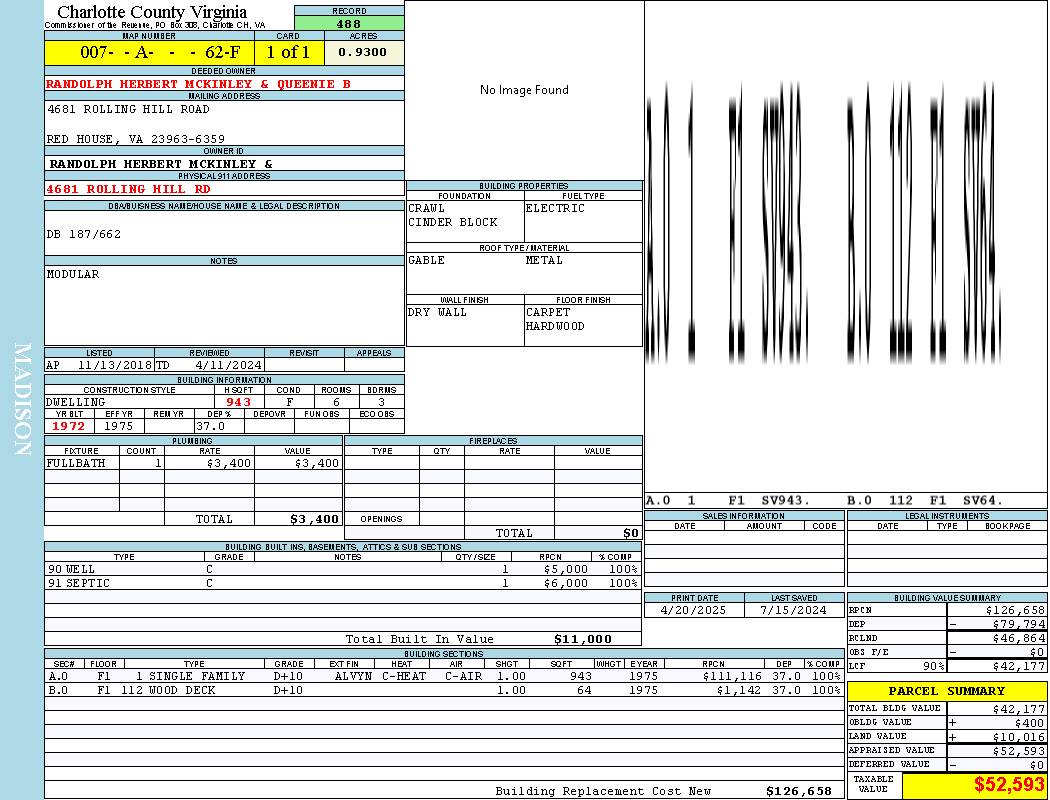Select the Charlotte County Virginia title
This screenshot has height=800, width=1050.
pyautogui.click(x=152, y=11)
